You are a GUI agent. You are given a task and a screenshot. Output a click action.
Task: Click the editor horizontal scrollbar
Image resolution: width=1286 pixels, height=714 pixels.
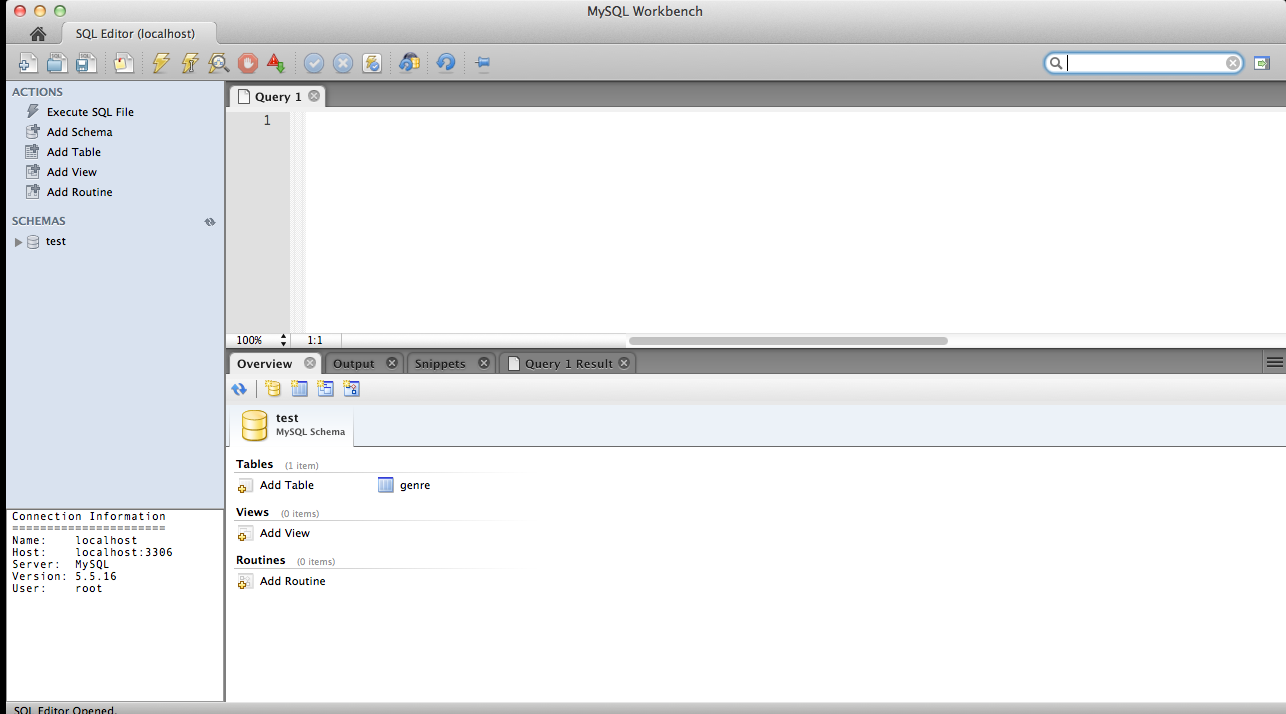(x=788, y=340)
